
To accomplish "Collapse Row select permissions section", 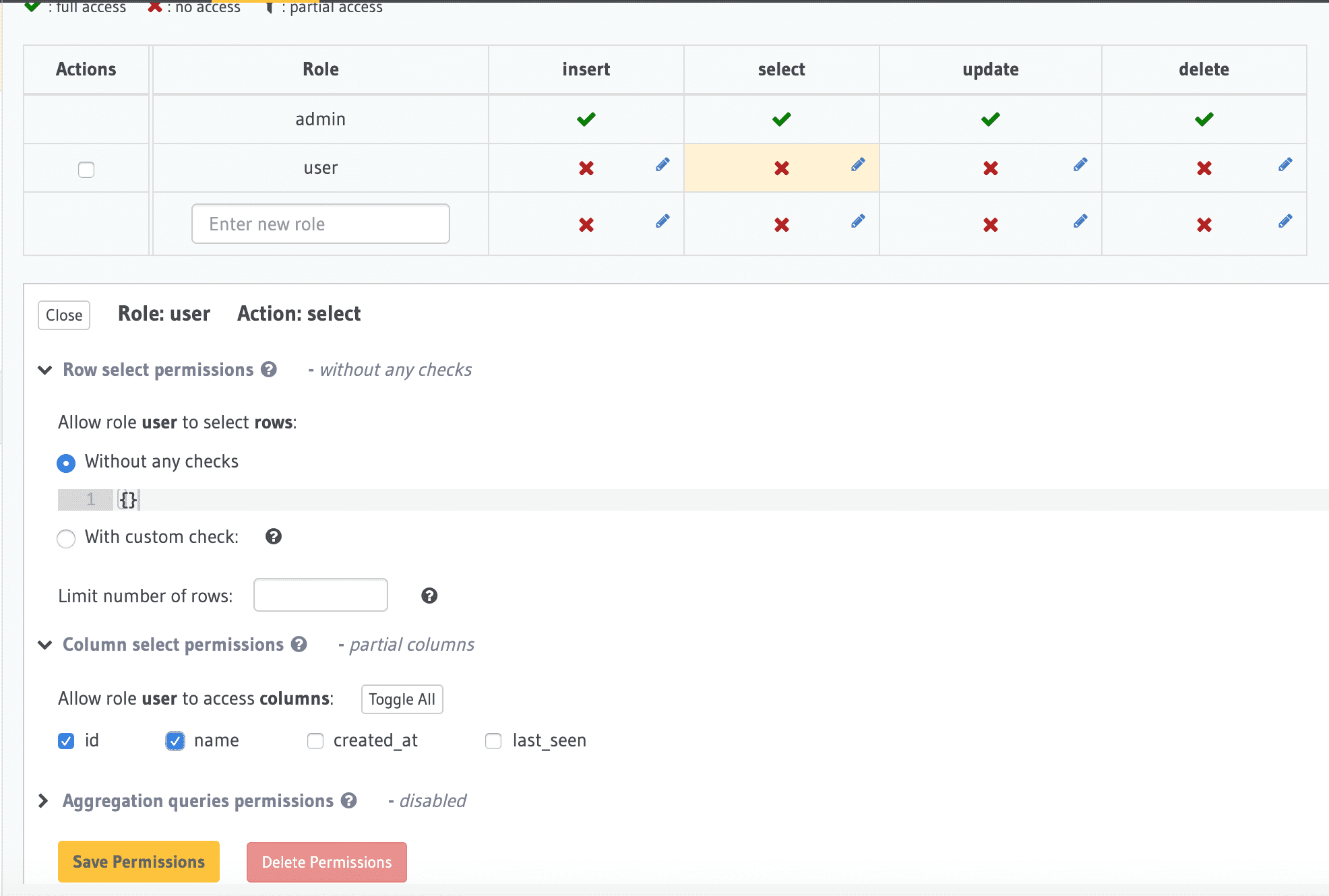I will pos(45,370).
